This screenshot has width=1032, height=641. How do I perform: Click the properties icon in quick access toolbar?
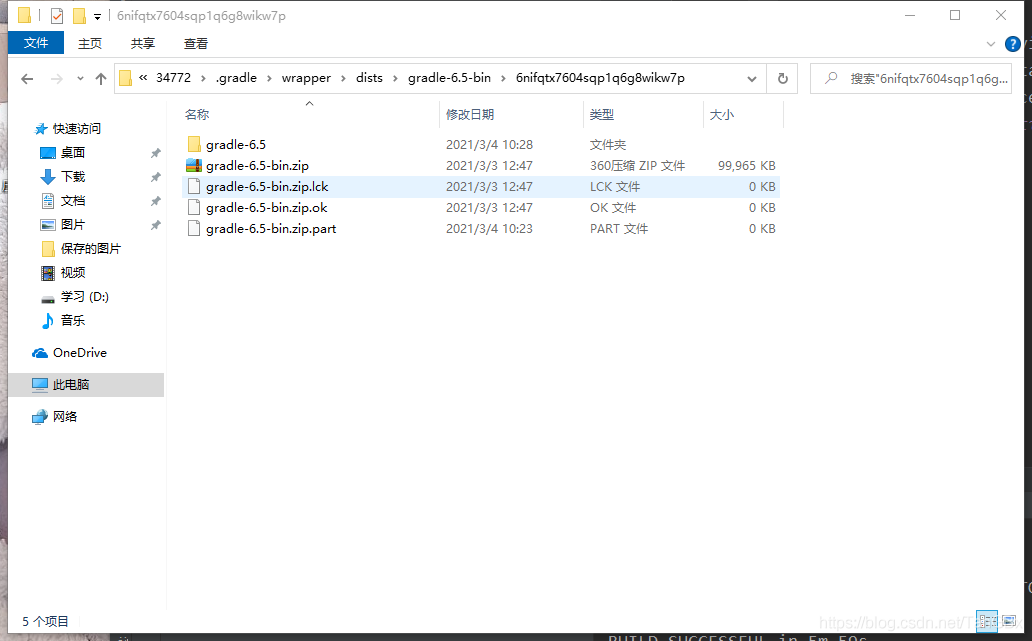pyautogui.click(x=57, y=16)
